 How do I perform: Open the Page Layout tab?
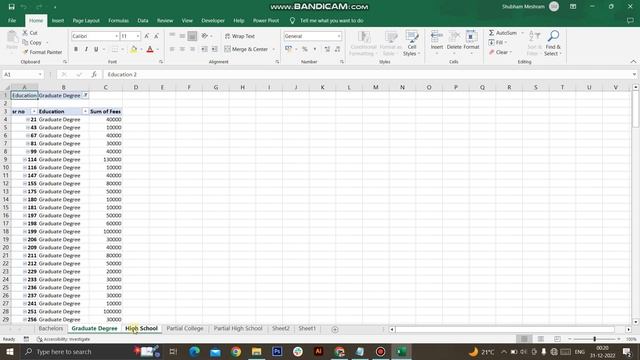click(x=86, y=20)
